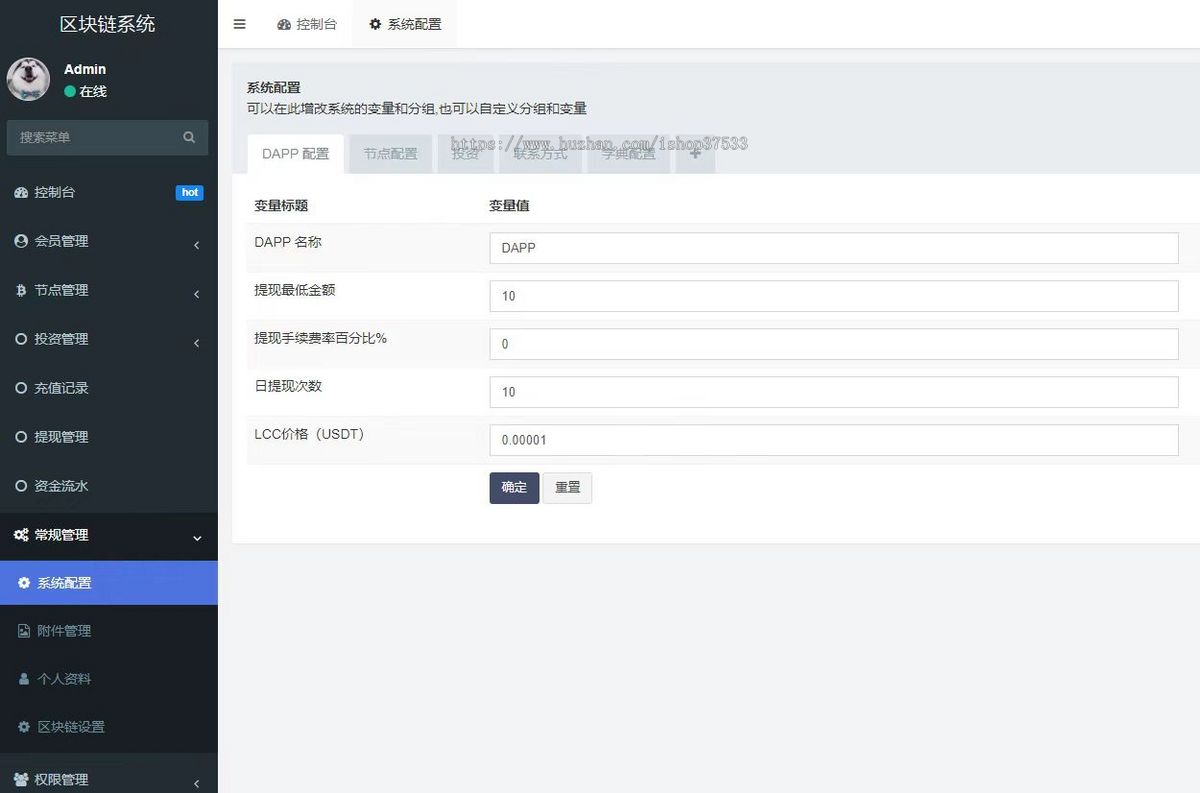This screenshot has height=793, width=1200.
Task: Open the 节点配置 tab
Action: [390, 154]
